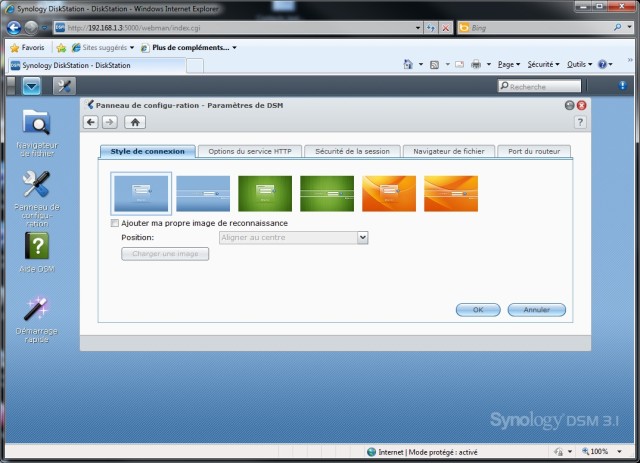This screenshot has height=463, width=640.
Task: Select the green bar login style thumbnail
Action: [327, 194]
